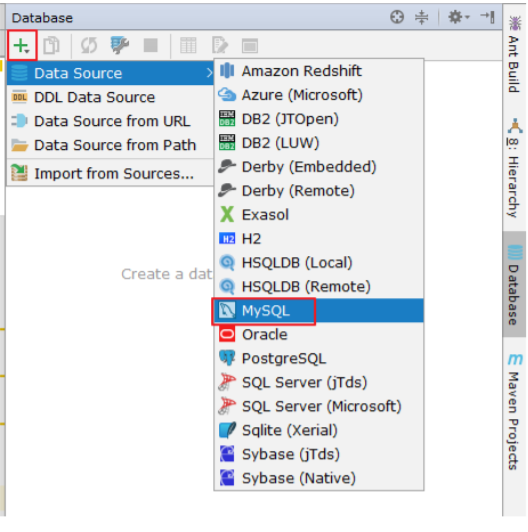The width and height of the screenshot is (528, 532).
Task: Select Derby (Embedded) entry
Action: tap(319, 167)
